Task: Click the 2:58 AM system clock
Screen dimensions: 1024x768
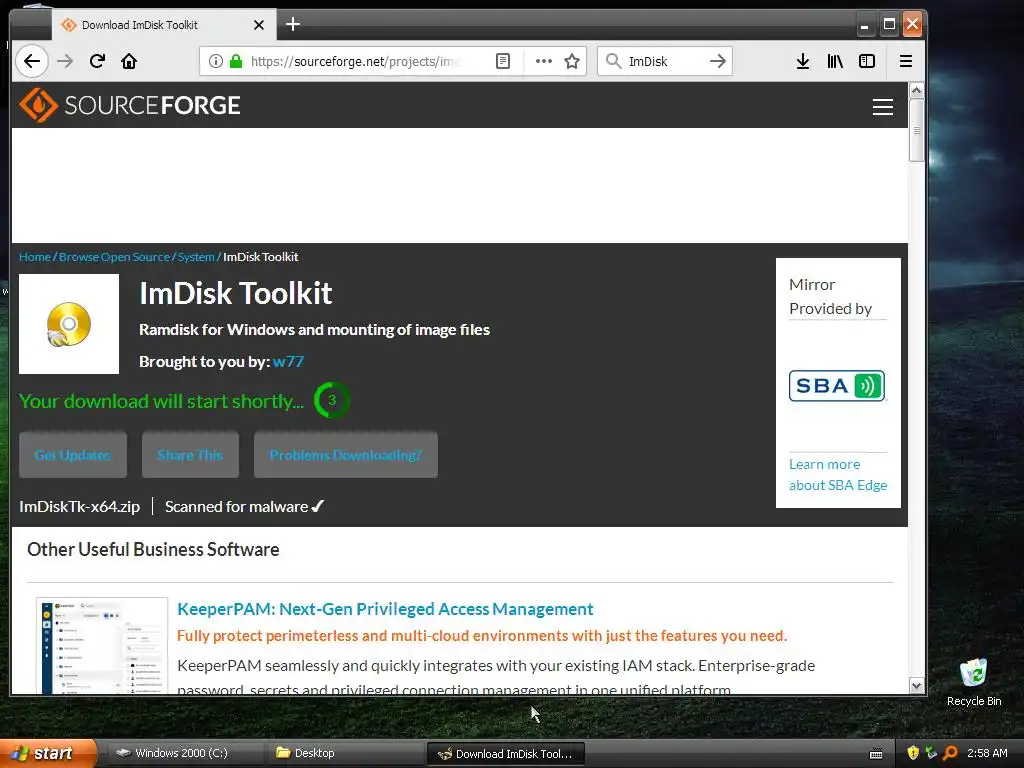Action: point(987,753)
